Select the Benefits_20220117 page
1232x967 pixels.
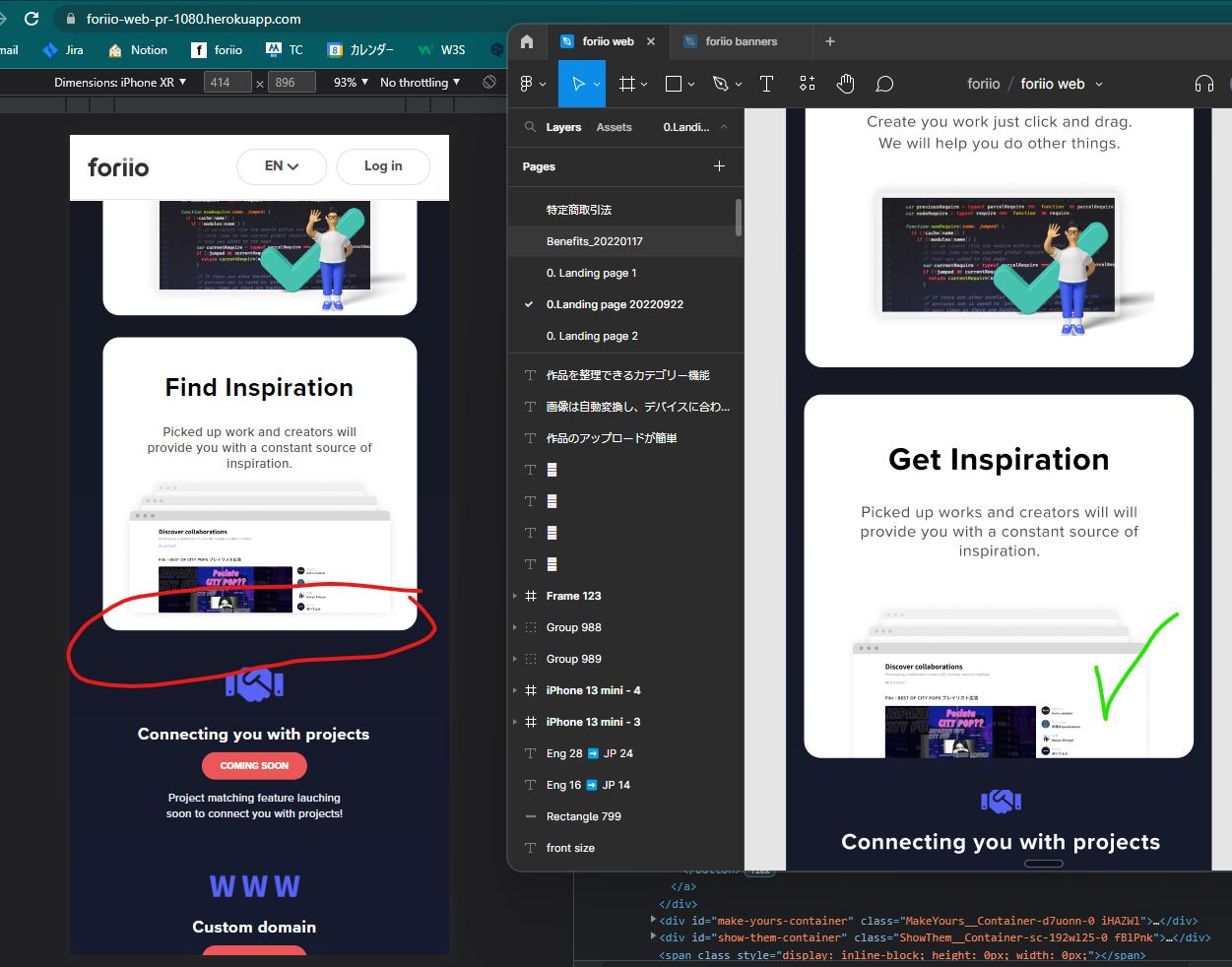coord(594,241)
